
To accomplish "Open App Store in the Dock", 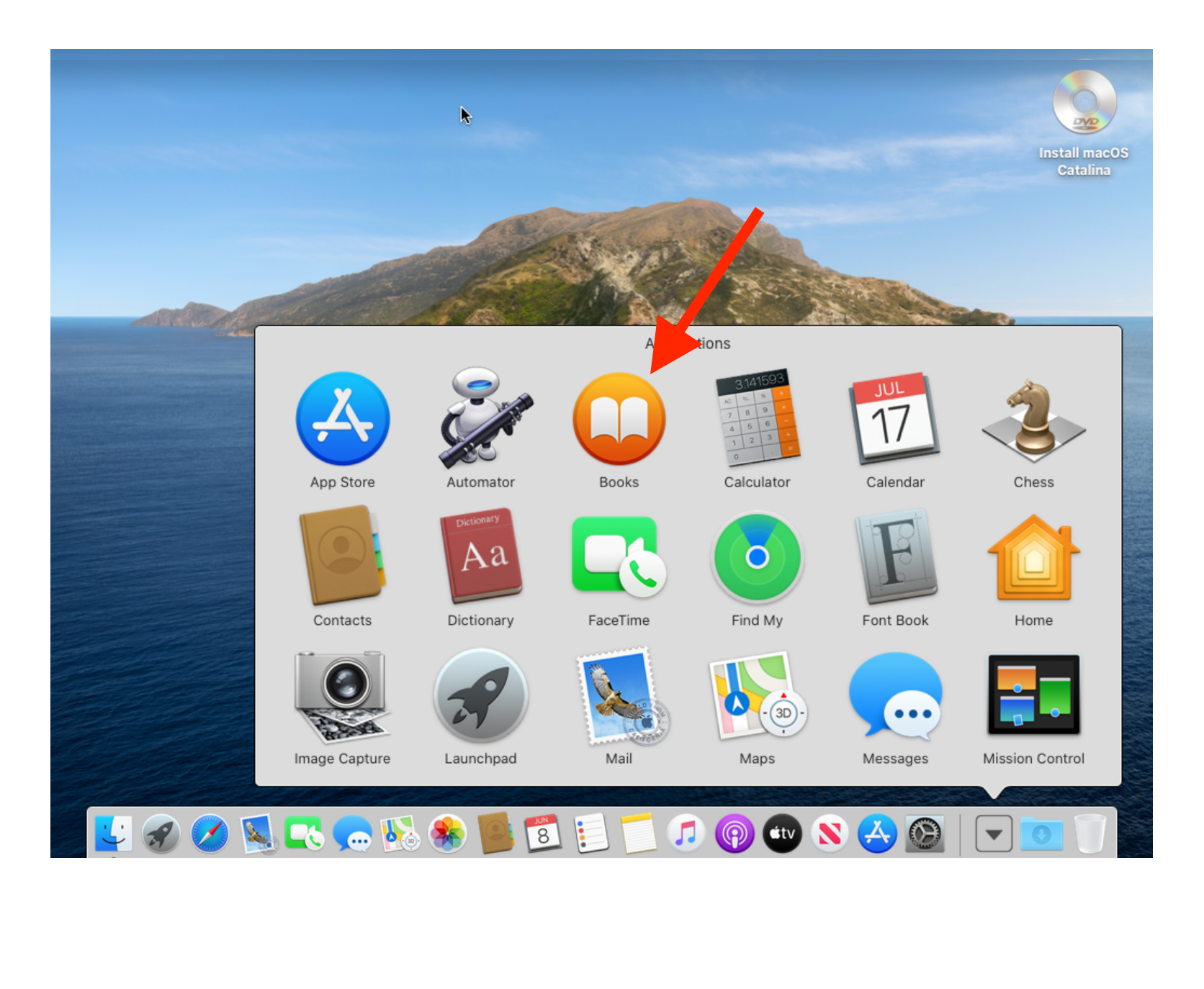I will (x=877, y=834).
